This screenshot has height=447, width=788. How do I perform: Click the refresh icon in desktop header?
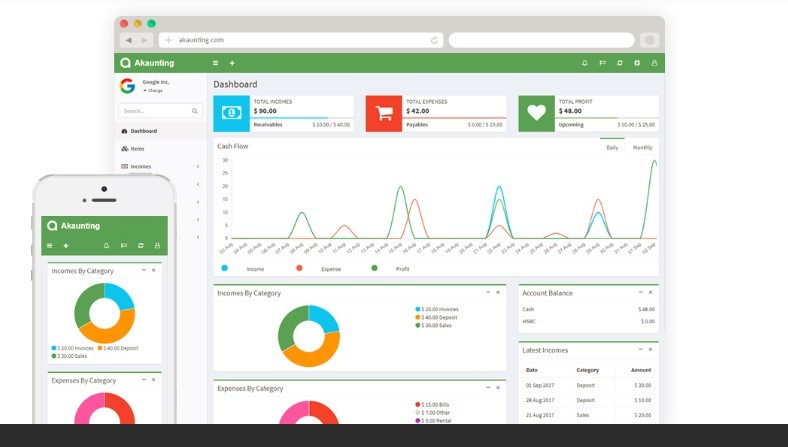coord(620,63)
